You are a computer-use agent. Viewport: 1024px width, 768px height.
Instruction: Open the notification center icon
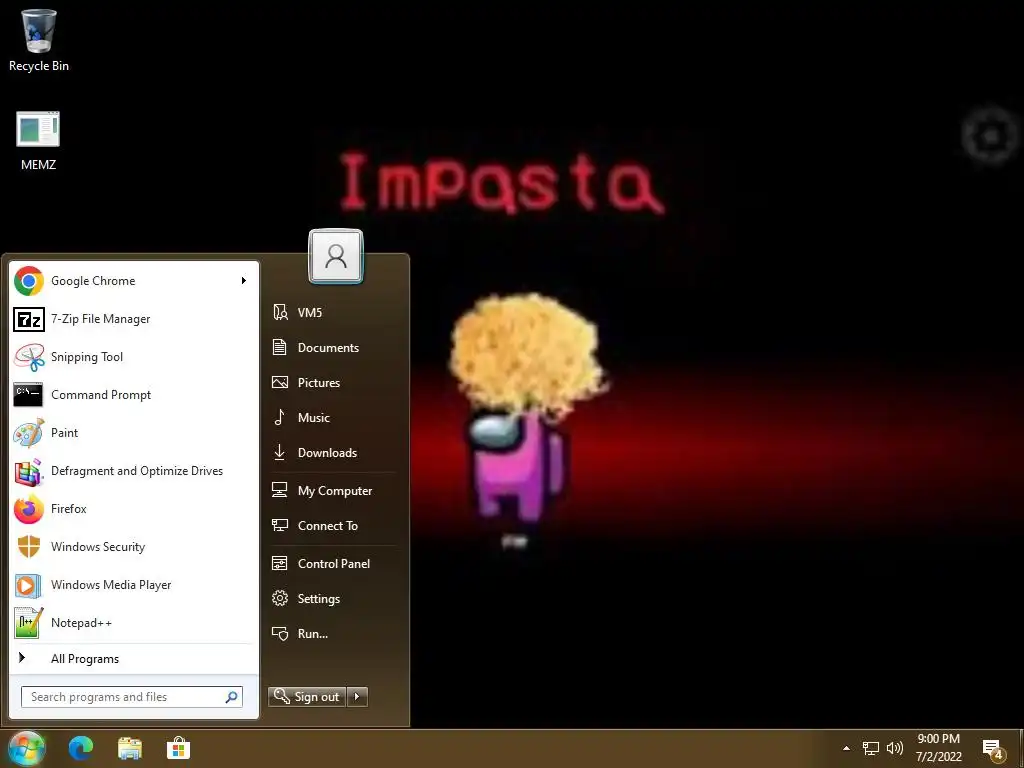click(992, 749)
